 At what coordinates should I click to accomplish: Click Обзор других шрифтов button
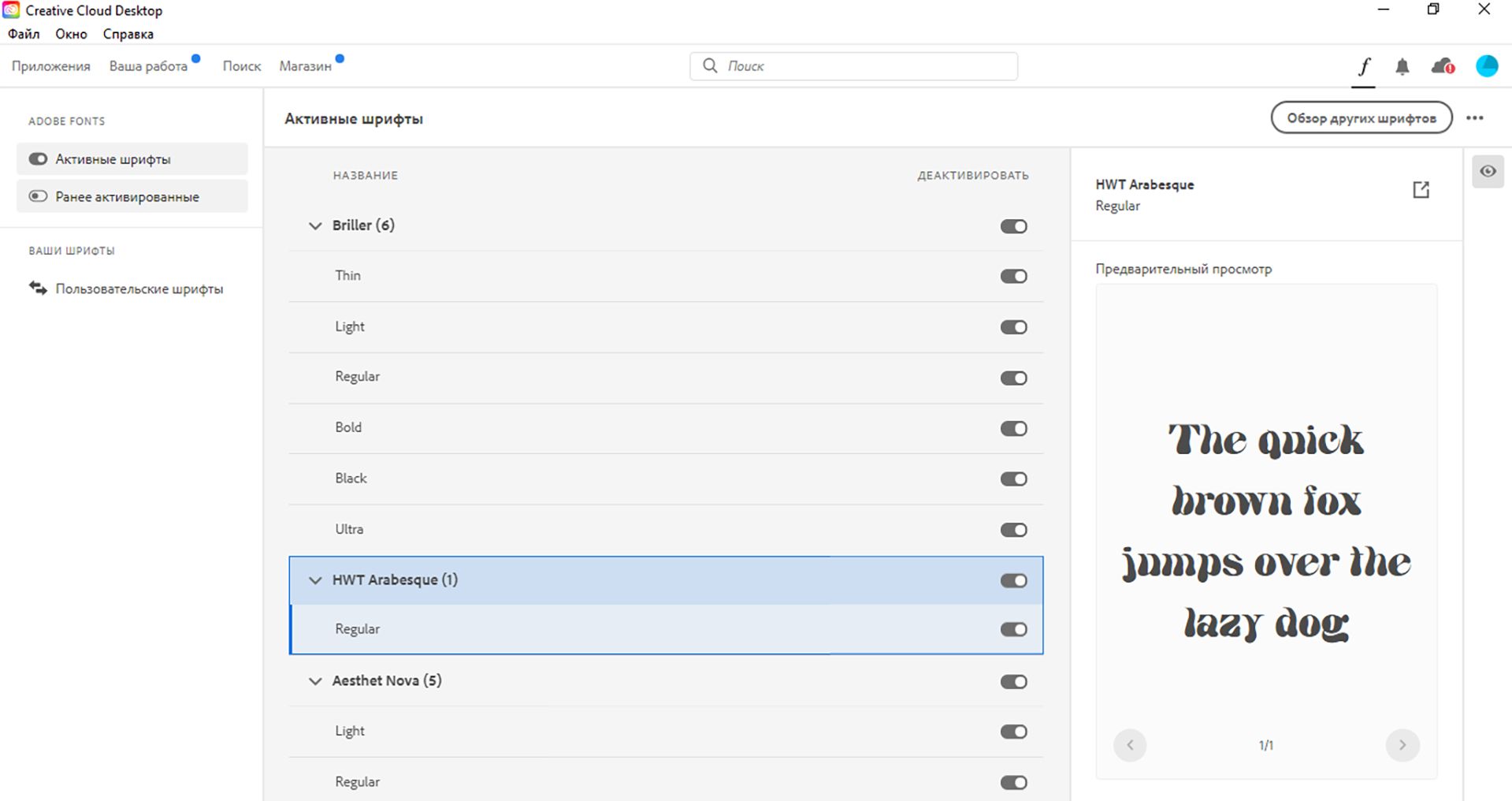pyautogui.click(x=1362, y=118)
